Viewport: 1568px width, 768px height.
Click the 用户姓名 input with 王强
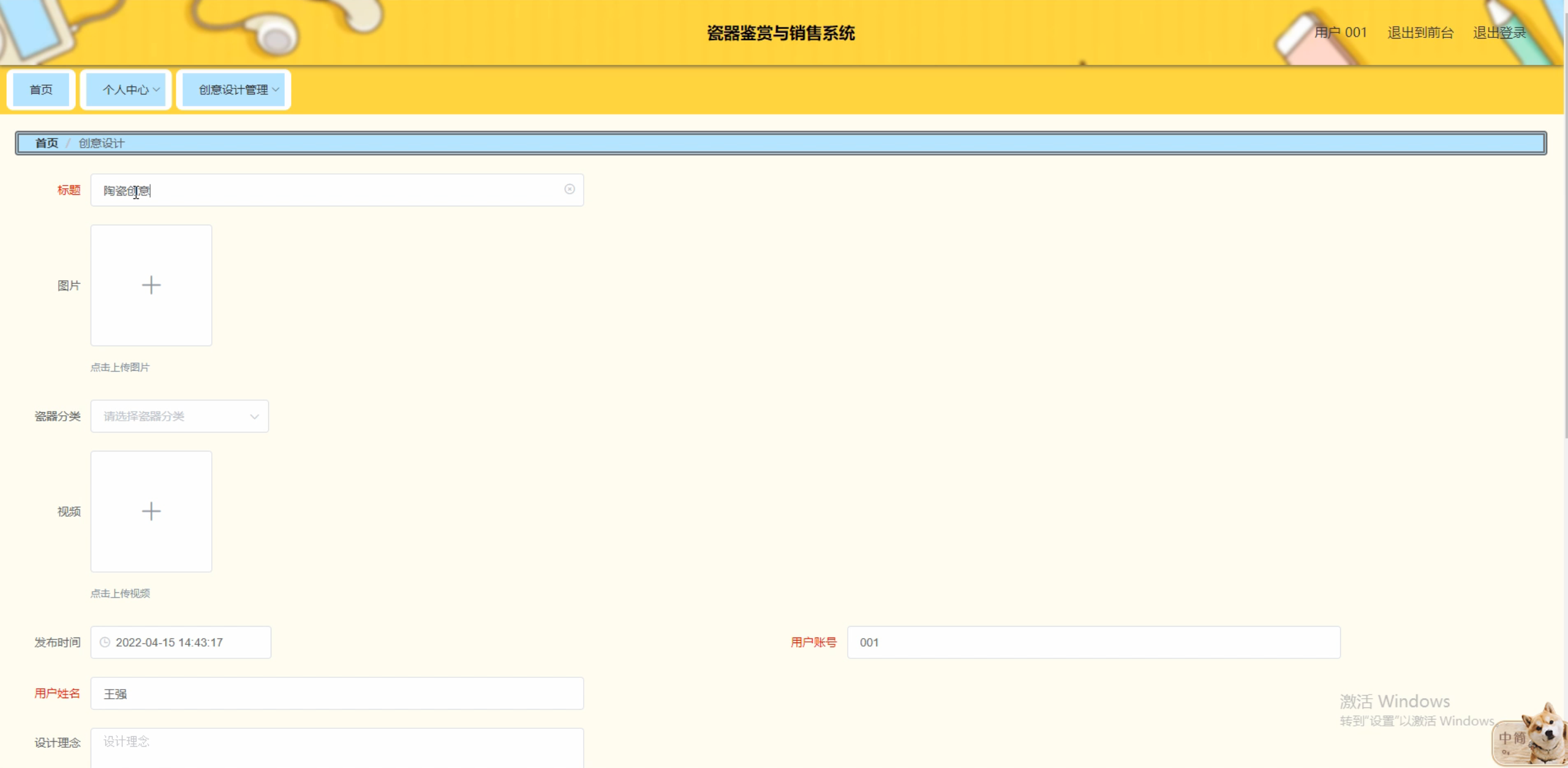337,693
